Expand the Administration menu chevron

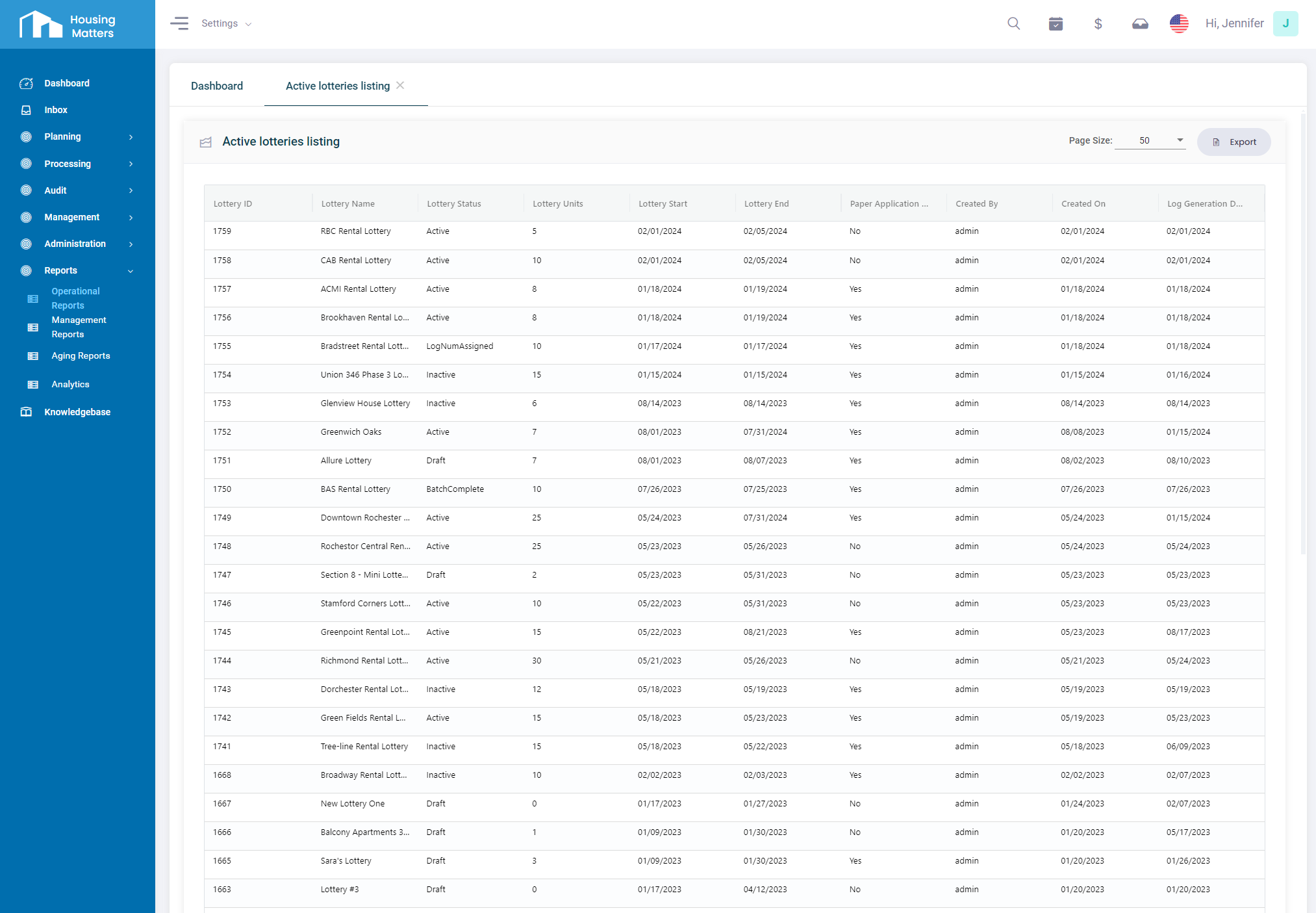point(131,244)
